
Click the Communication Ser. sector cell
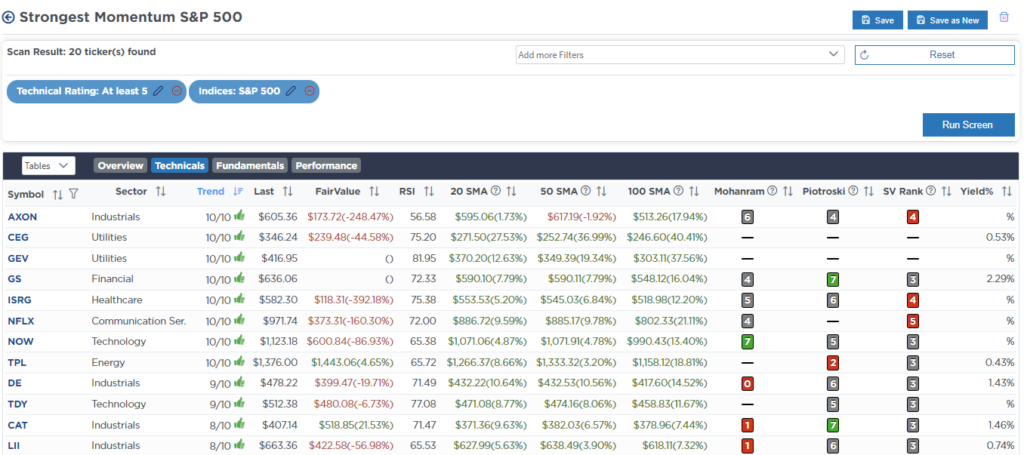click(x=138, y=321)
